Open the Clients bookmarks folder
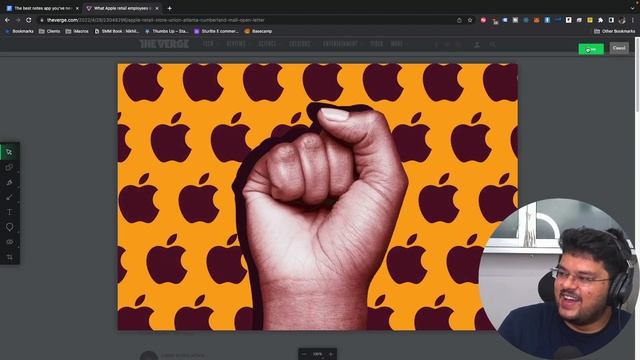Viewport: 640px width, 360px height. (x=49, y=31)
